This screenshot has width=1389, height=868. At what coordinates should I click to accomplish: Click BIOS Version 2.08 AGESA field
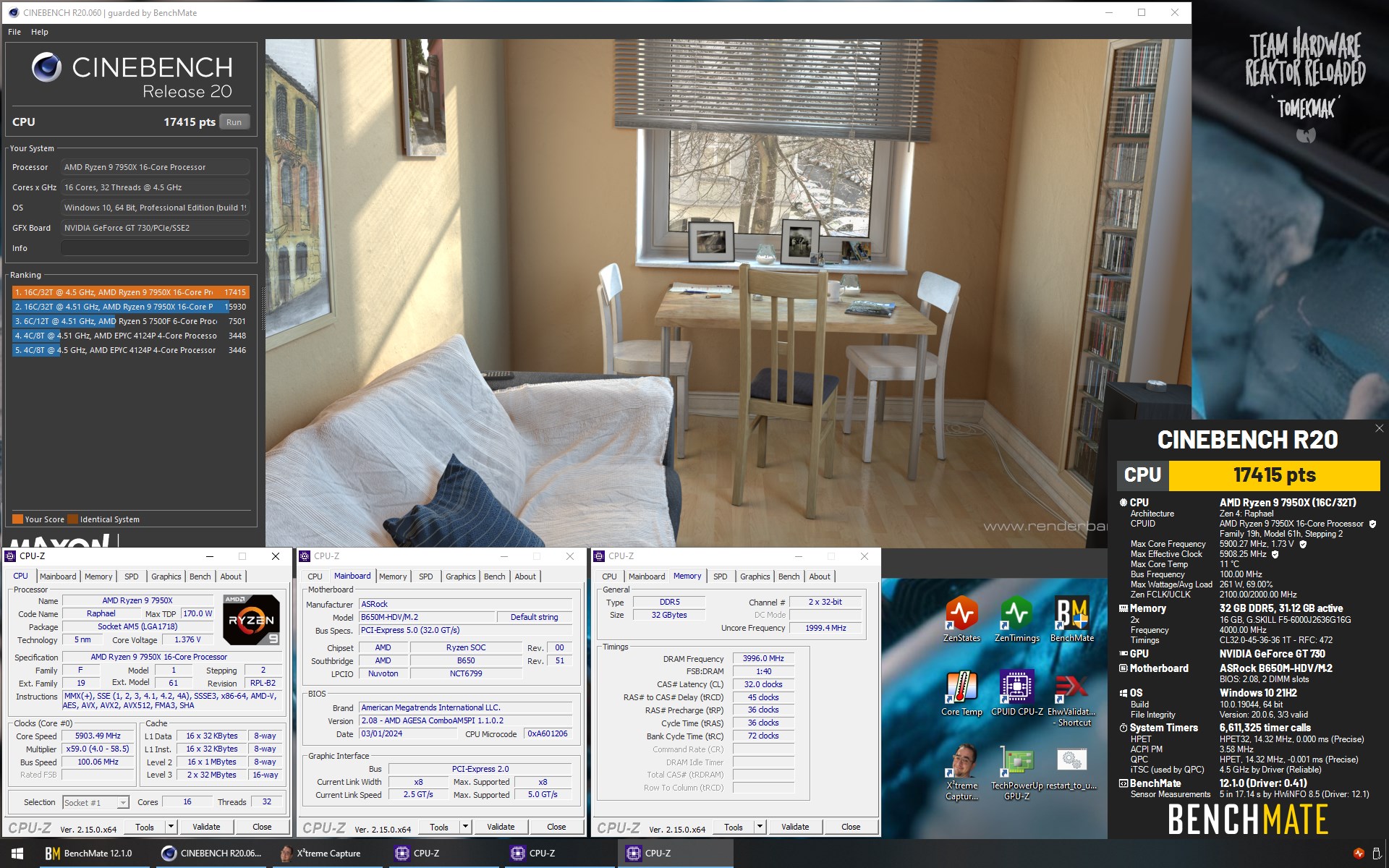tap(465, 720)
